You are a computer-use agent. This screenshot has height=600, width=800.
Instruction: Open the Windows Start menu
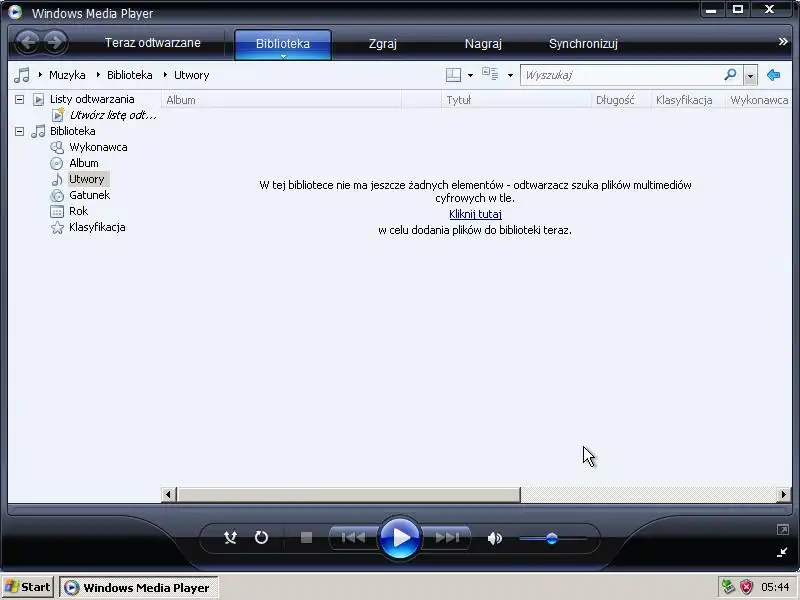27,587
